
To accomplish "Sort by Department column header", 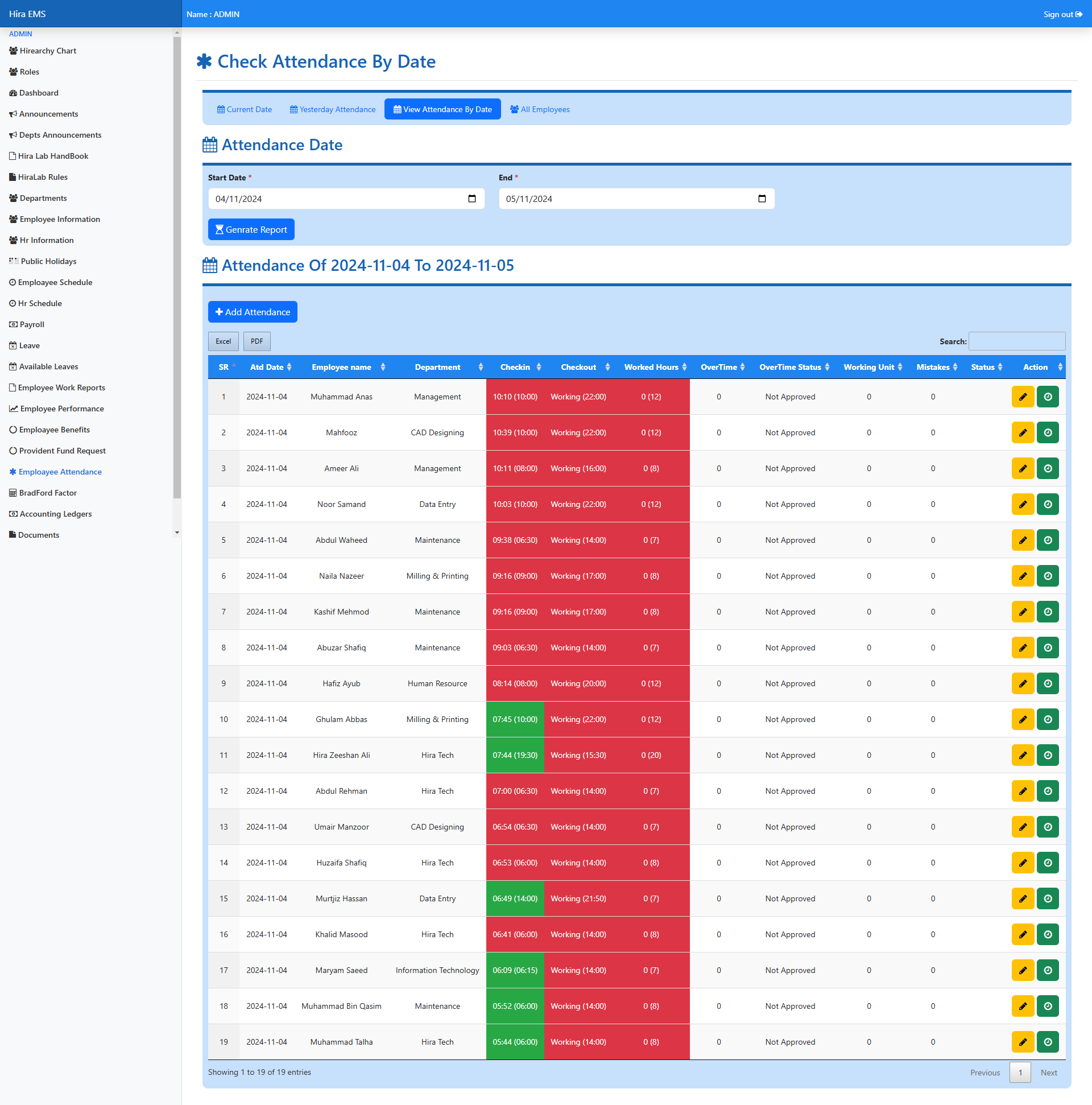I will click(437, 367).
